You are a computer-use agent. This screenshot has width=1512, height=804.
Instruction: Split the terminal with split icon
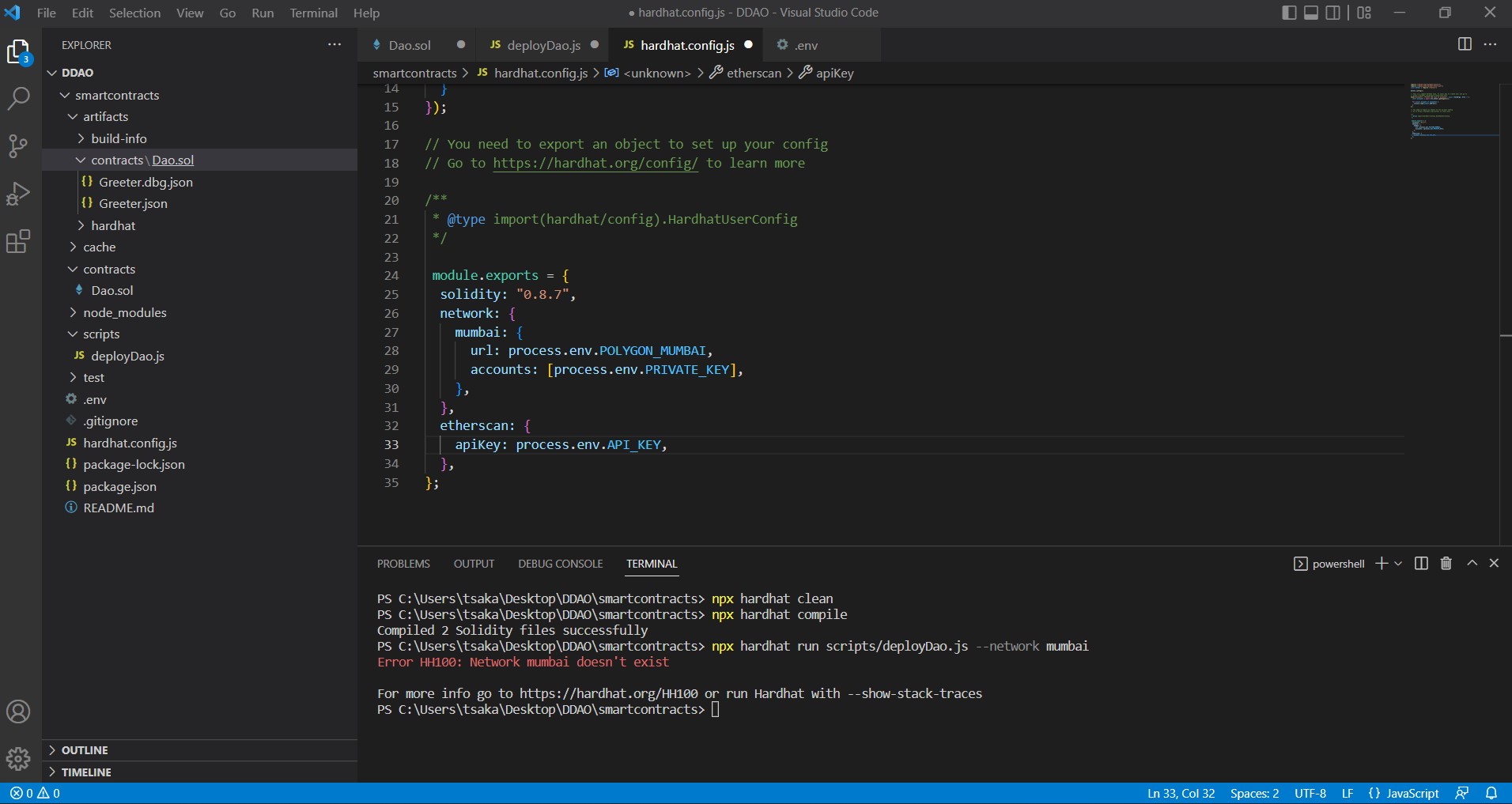pyautogui.click(x=1421, y=563)
